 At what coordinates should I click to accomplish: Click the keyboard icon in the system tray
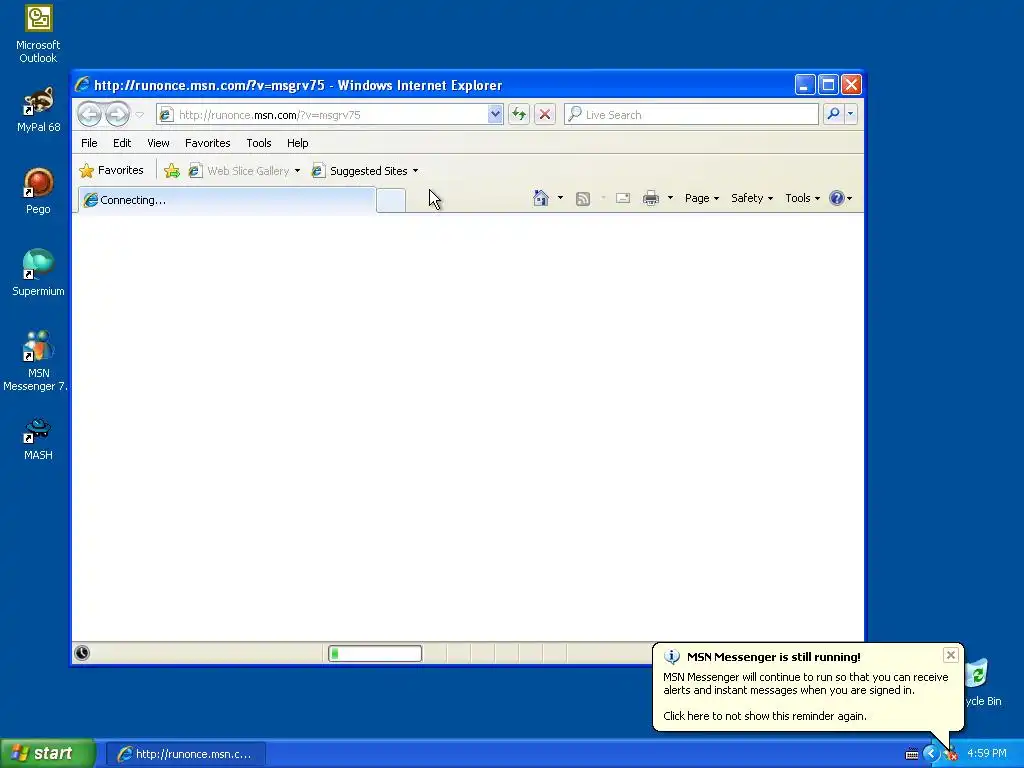coord(912,754)
